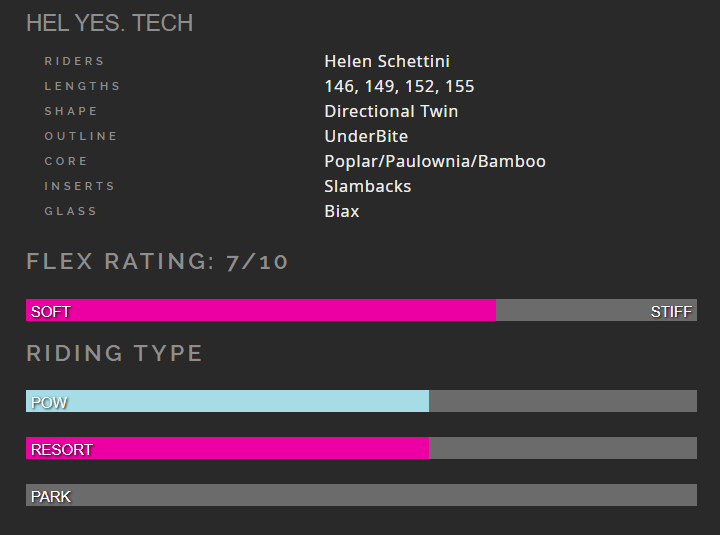Click the RIDING TYPE heading

click(114, 353)
